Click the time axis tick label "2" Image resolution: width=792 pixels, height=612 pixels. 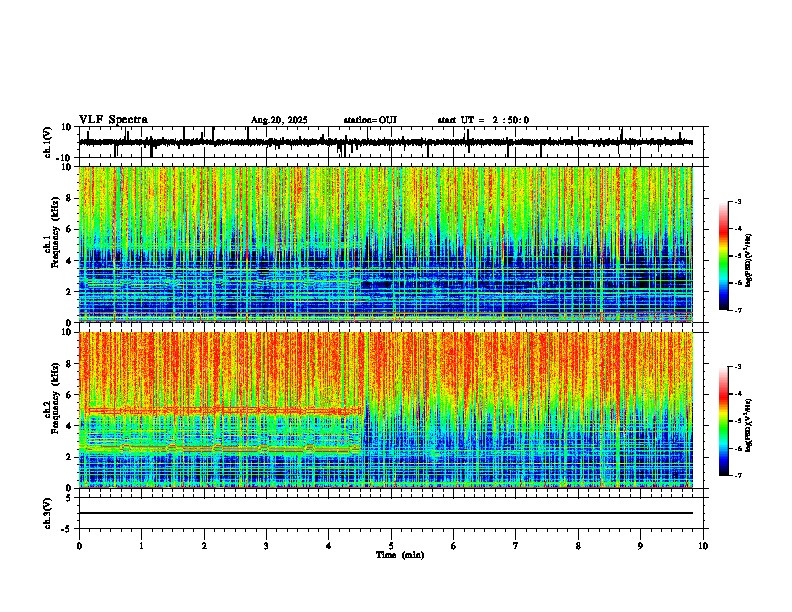[204, 546]
